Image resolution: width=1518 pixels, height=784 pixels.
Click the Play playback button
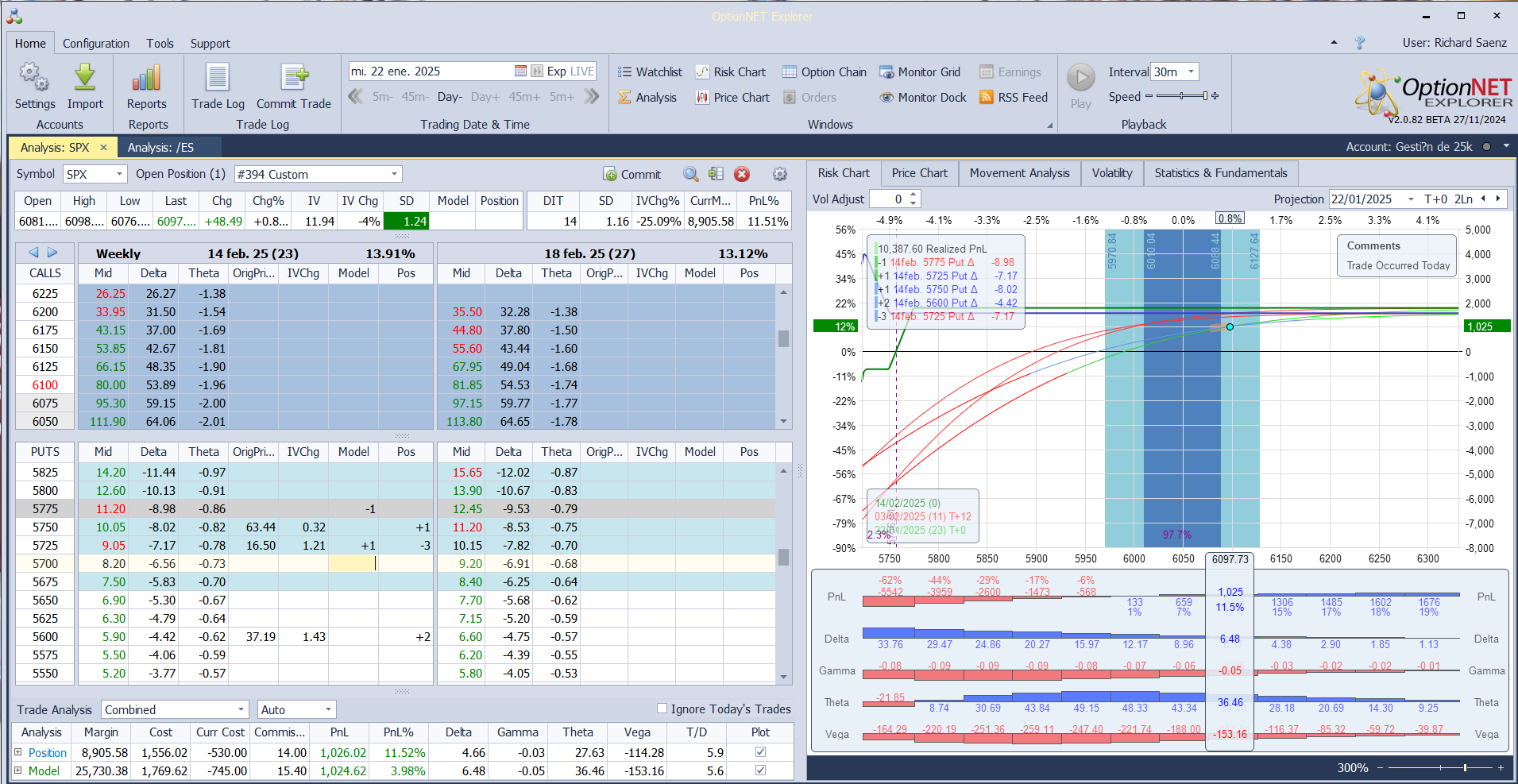point(1080,77)
